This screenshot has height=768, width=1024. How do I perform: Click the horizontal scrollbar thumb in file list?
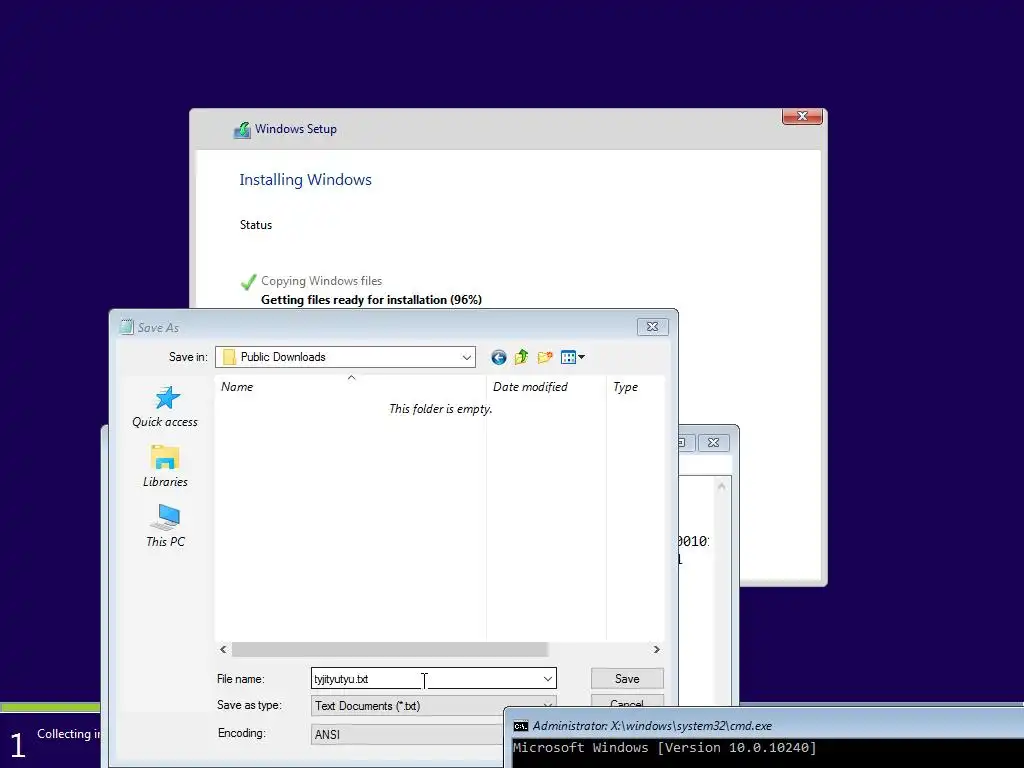pyautogui.click(x=389, y=649)
